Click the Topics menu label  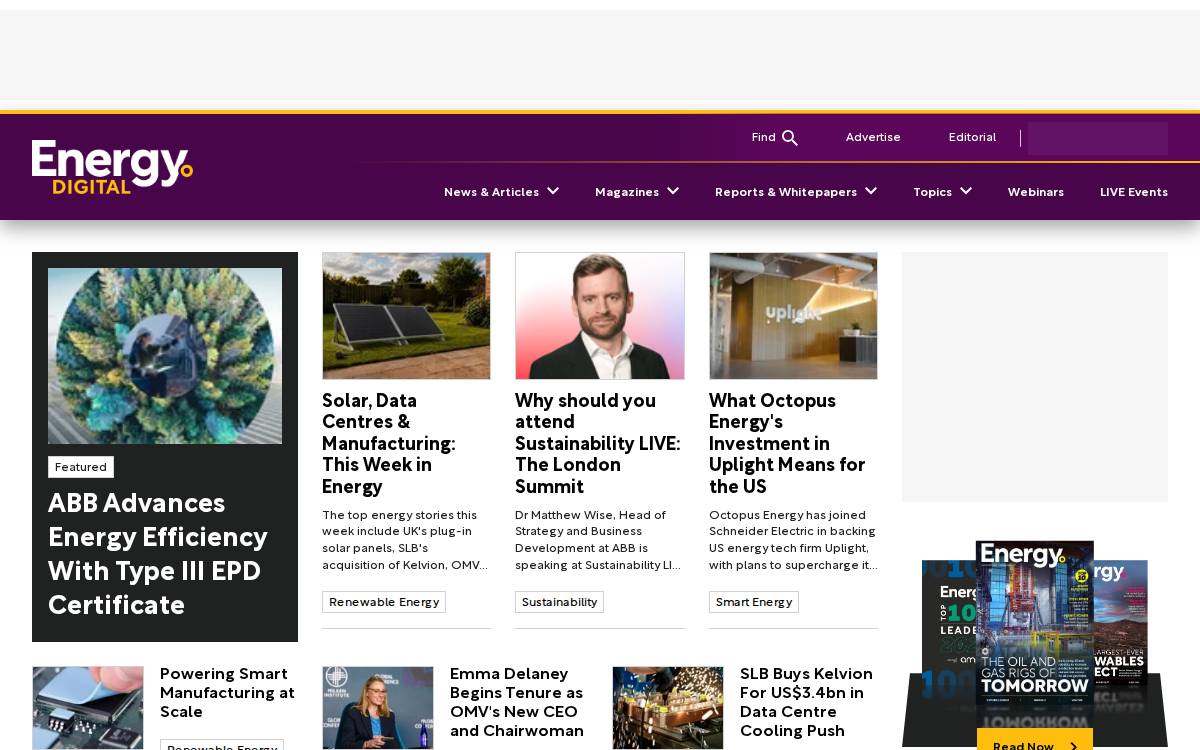pos(932,192)
